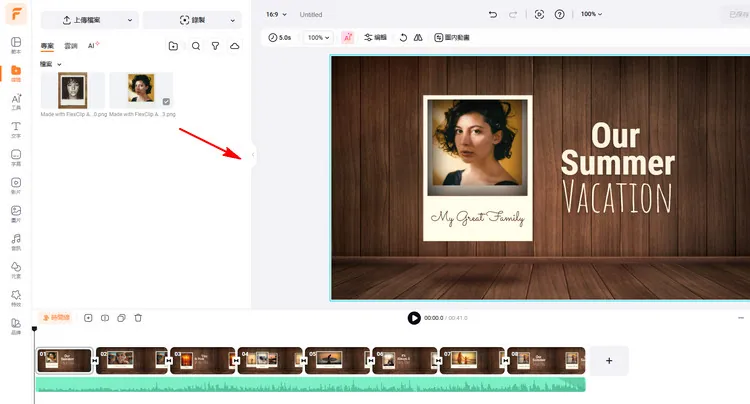Image resolution: width=750 pixels, height=404 pixels.
Task: Delete selected scene with the trash icon
Action: [x=138, y=318]
